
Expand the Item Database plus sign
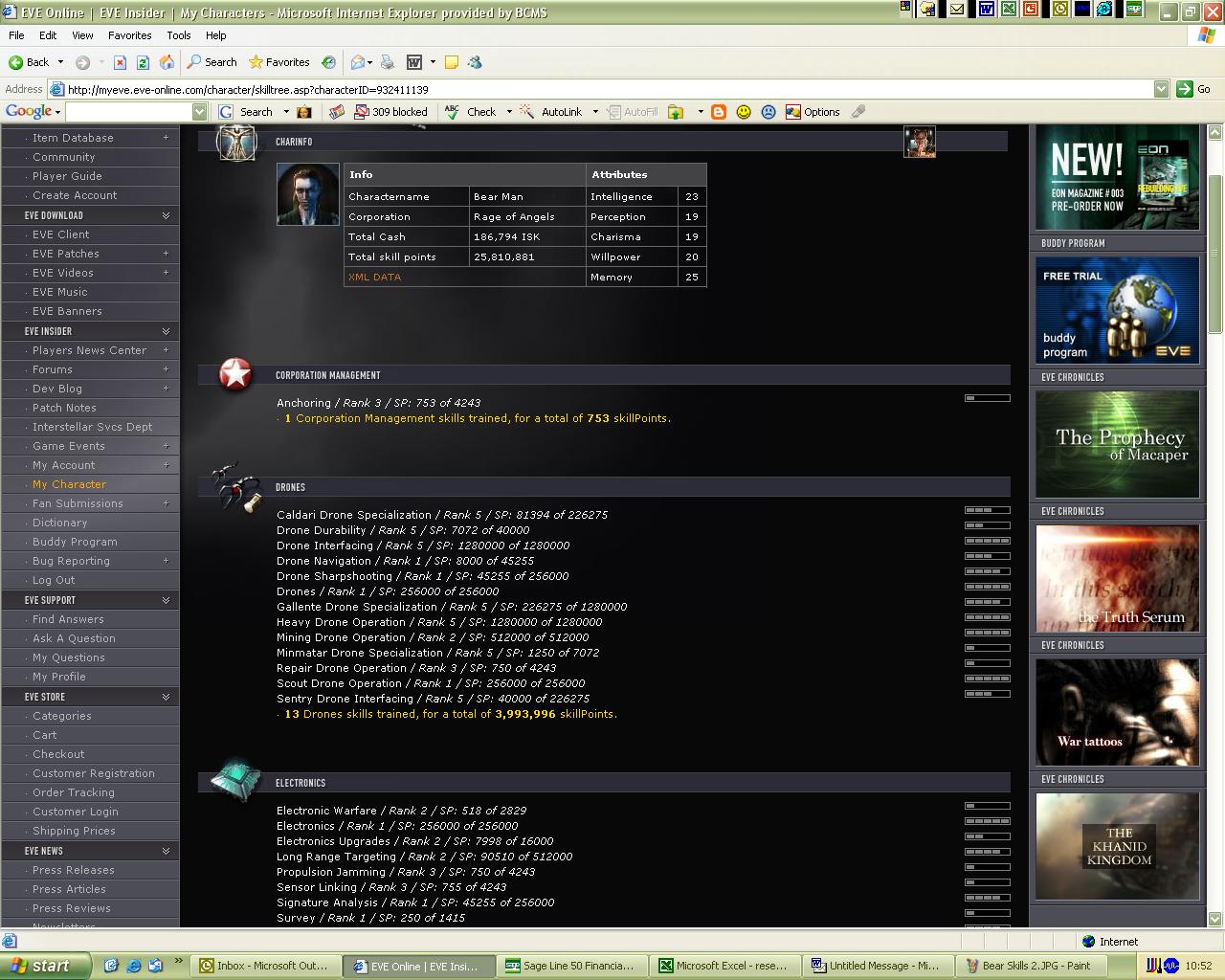pyautogui.click(x=166, y=138)
